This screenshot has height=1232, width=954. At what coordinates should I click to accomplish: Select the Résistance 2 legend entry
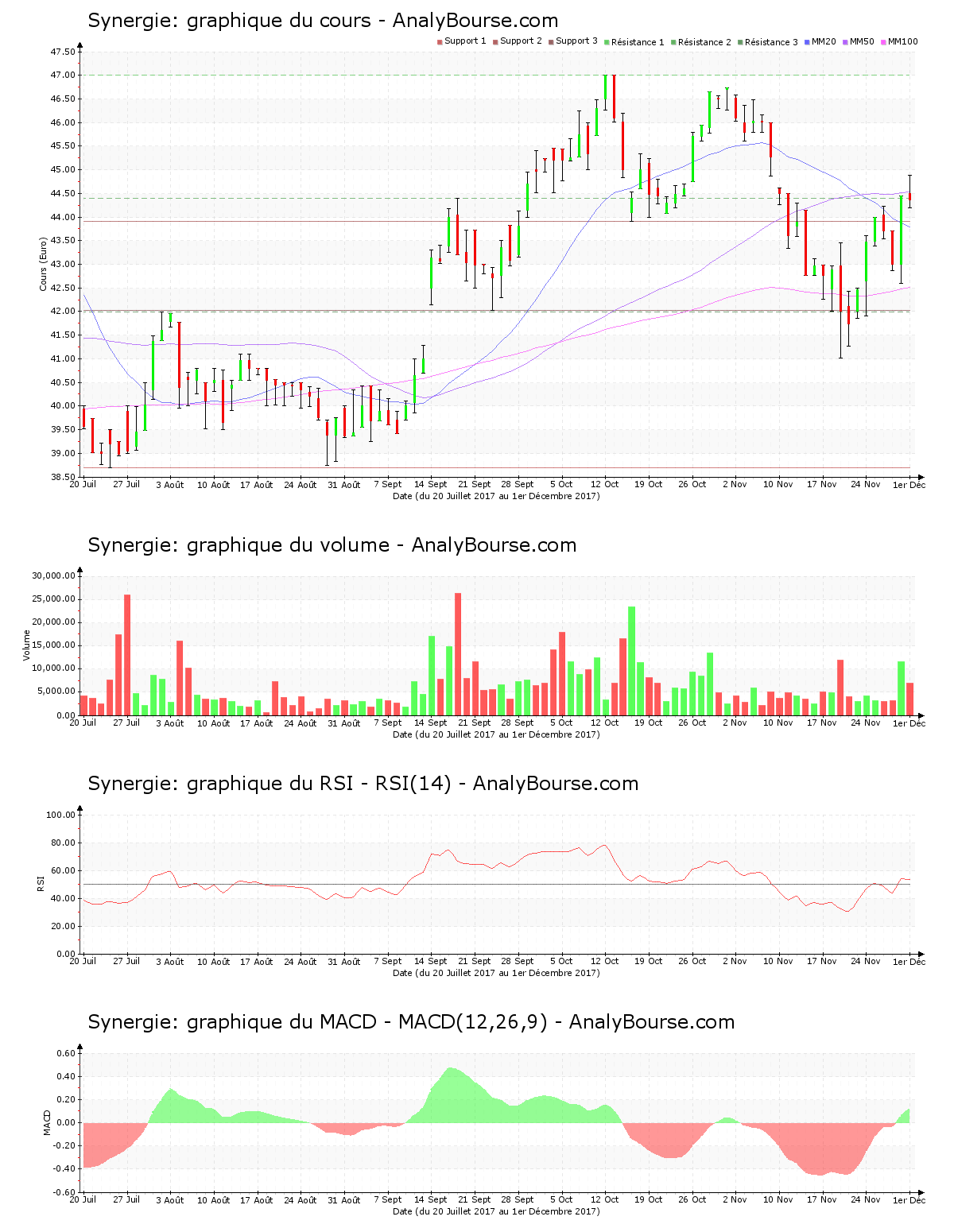pyautogui.click(x=700, y=41)
